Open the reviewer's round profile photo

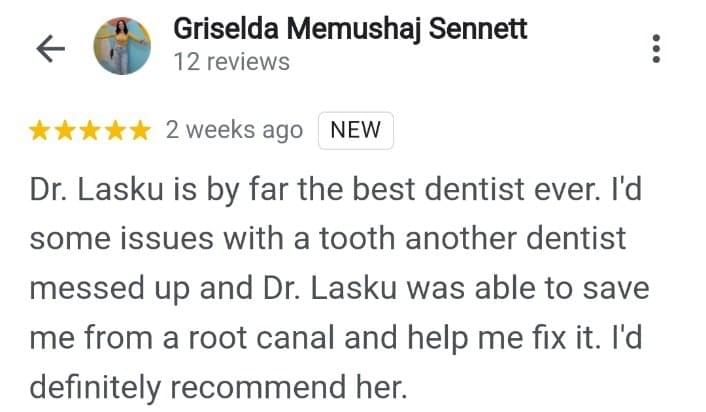click(122, 46)
